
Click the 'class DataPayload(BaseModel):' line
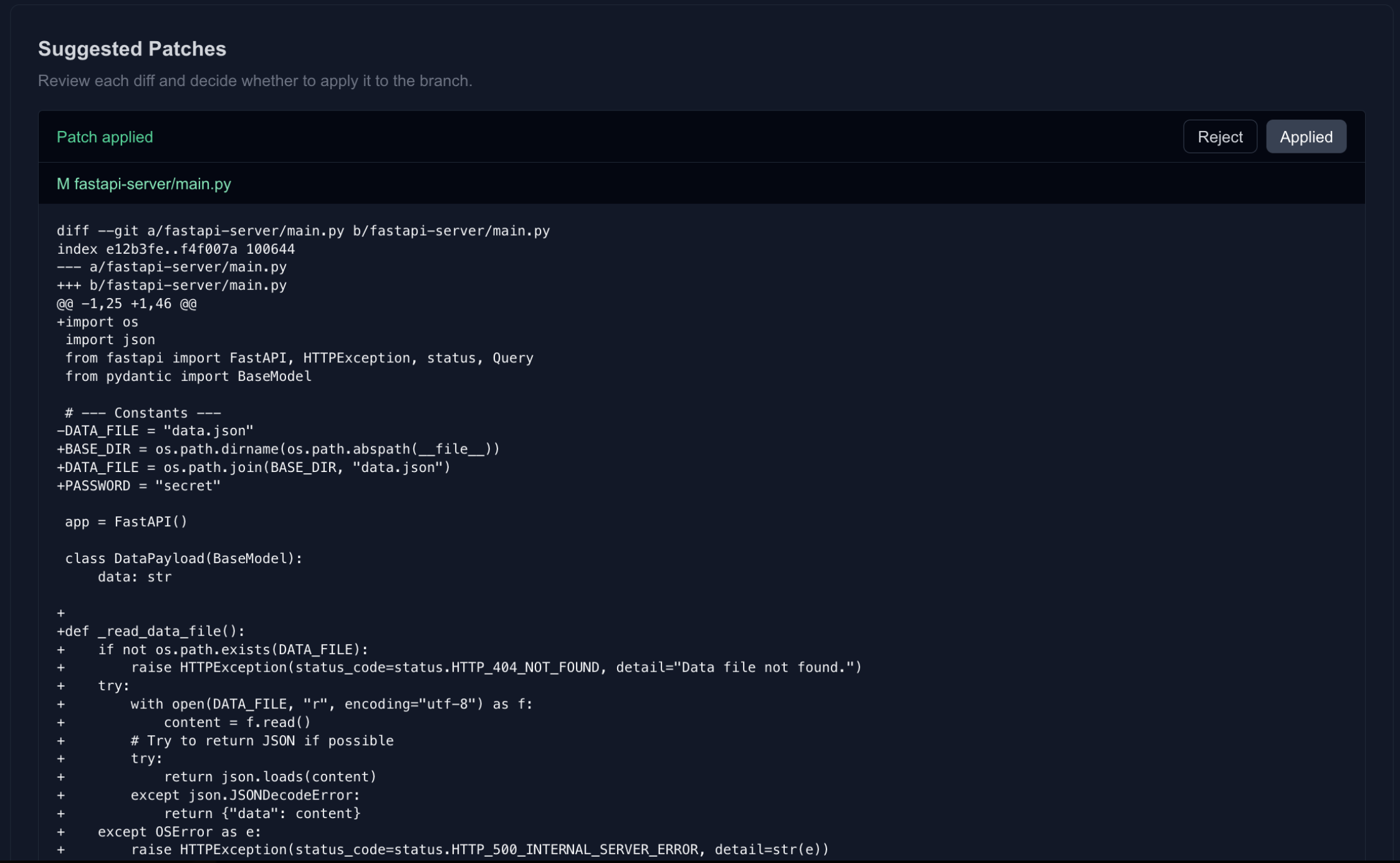(184, 559)
